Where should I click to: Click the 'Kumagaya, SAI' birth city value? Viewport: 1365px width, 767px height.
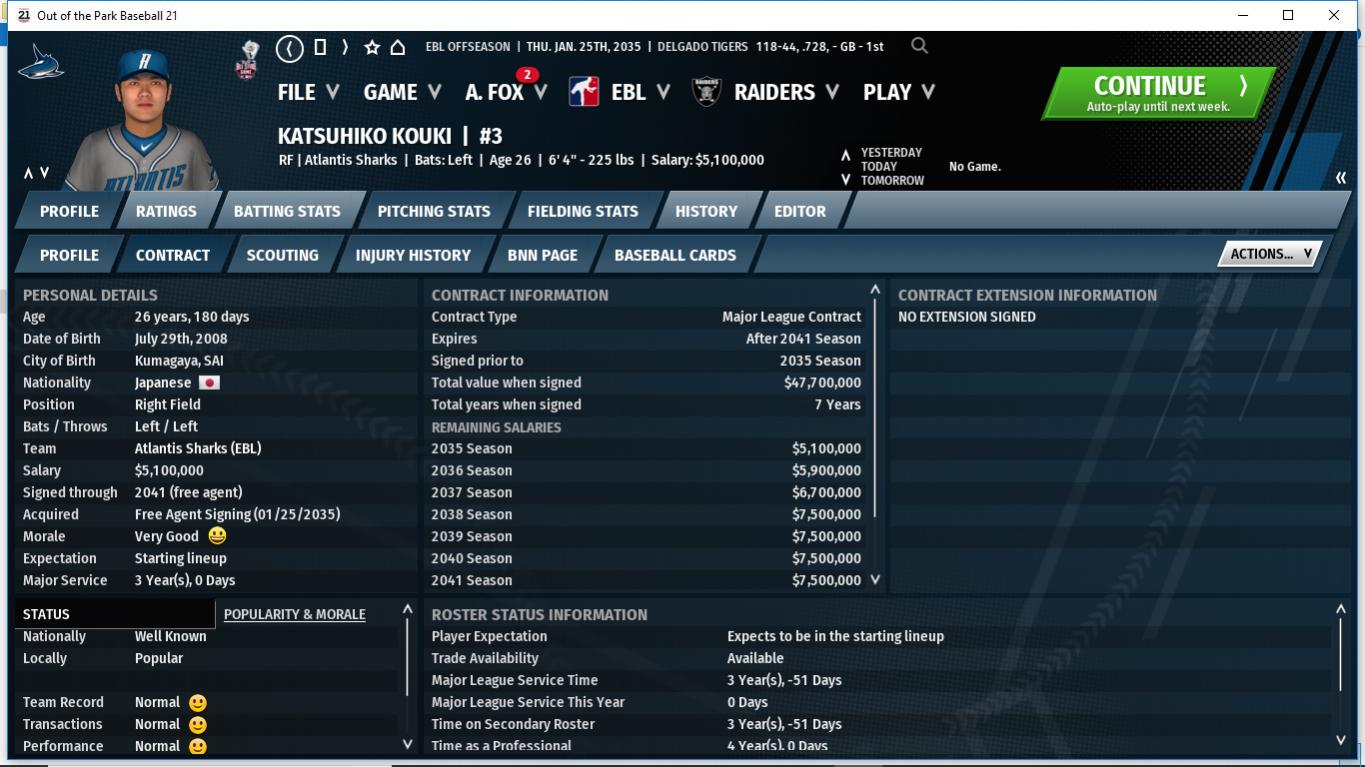pos(179,360)
